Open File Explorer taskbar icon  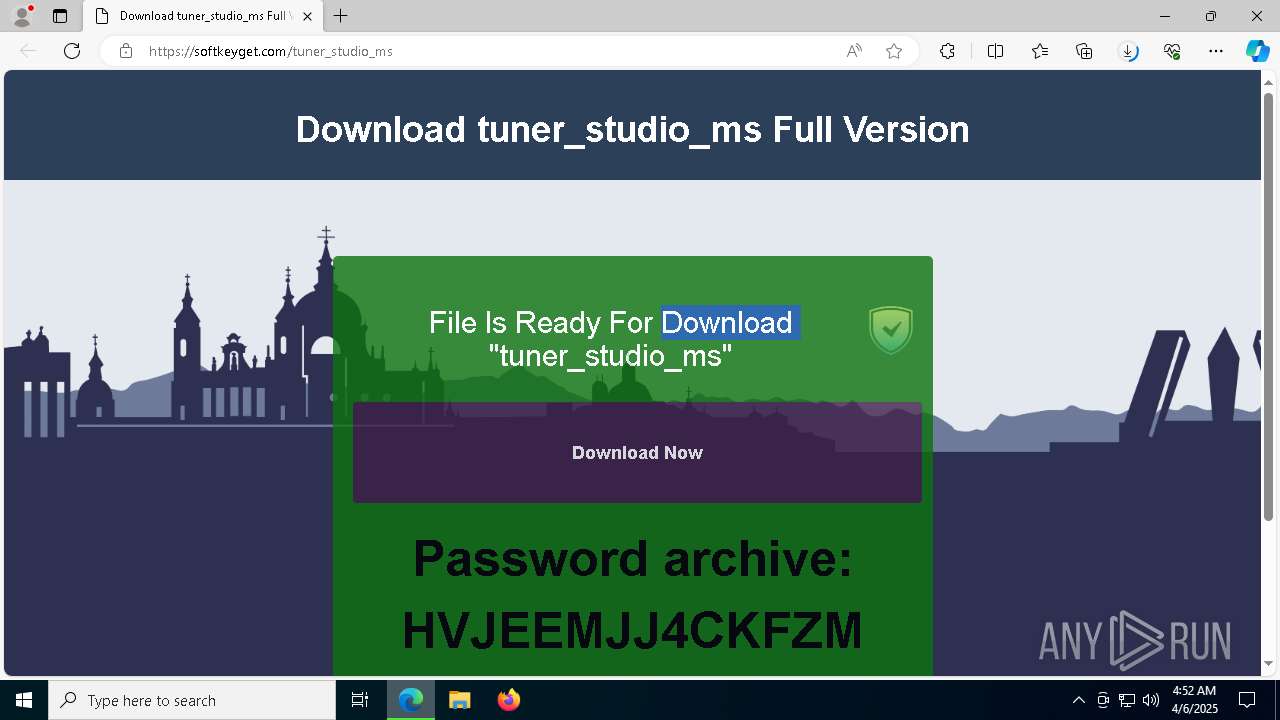click(x=459, y=700)
